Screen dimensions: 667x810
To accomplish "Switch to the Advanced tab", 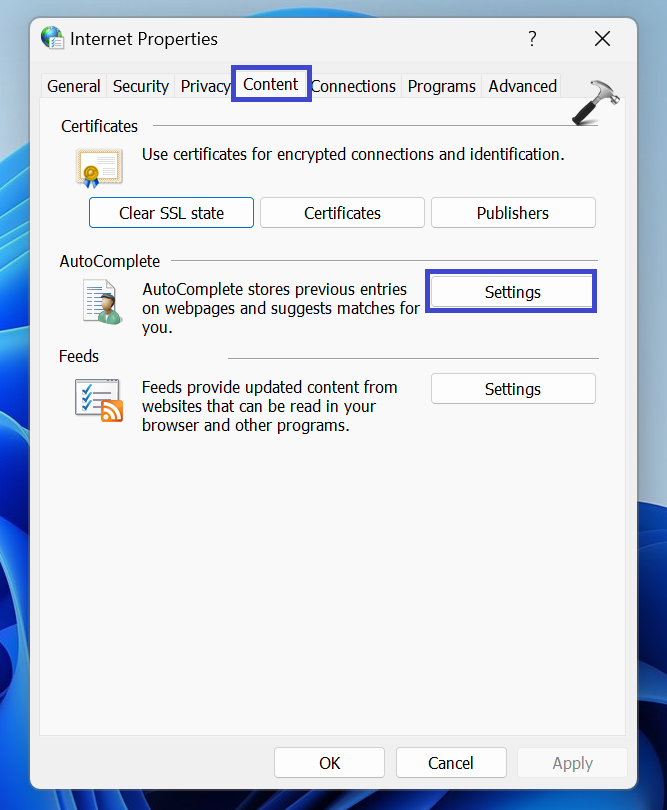I will click(x=522, y=86).
